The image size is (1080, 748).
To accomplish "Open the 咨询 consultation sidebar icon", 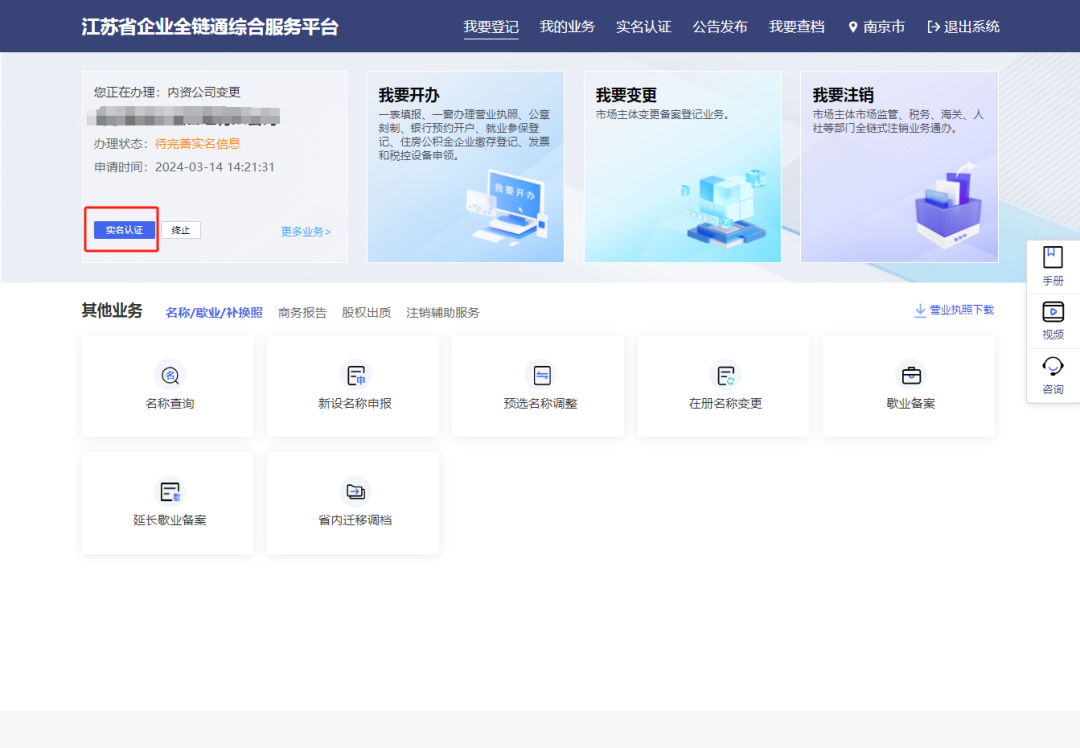I will tap(1053, 380).
